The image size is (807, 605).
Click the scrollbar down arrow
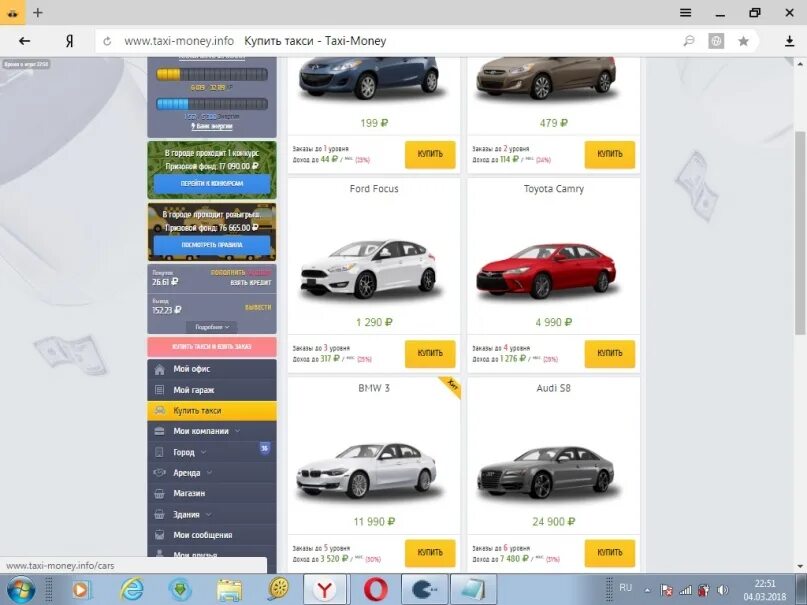(x=800, y=566)
